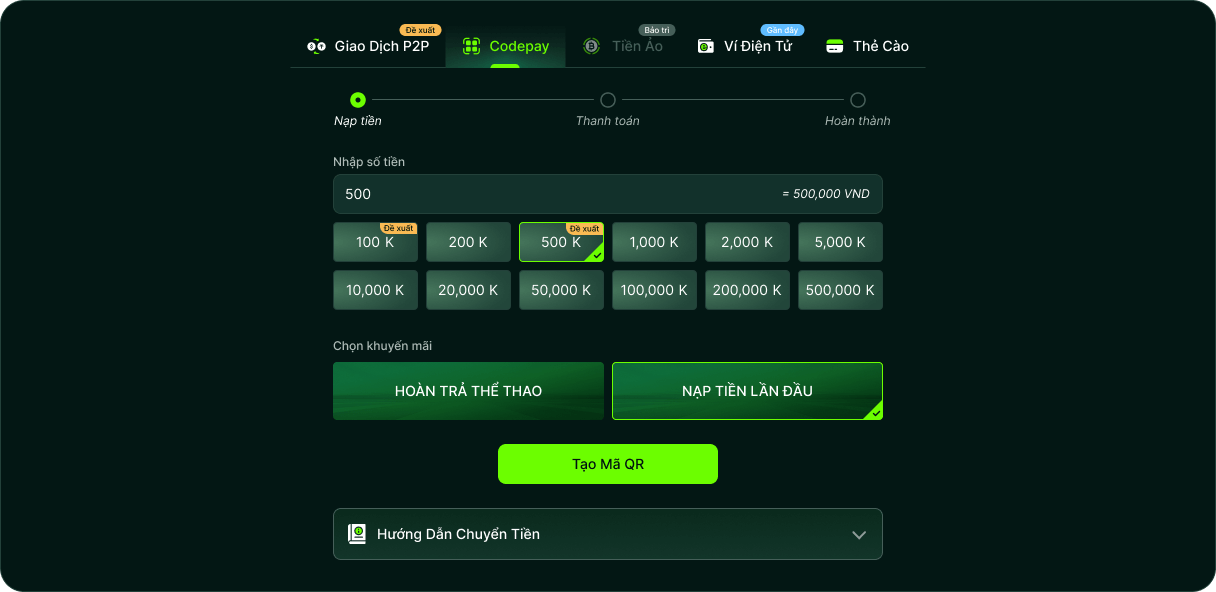Choose the 1,000 K amount option
1216x592 pixels.
click(x=654, y=242)
